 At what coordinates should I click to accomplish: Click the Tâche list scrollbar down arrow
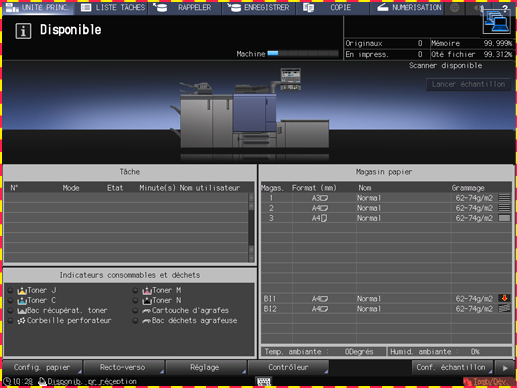[x=251, y=258]
